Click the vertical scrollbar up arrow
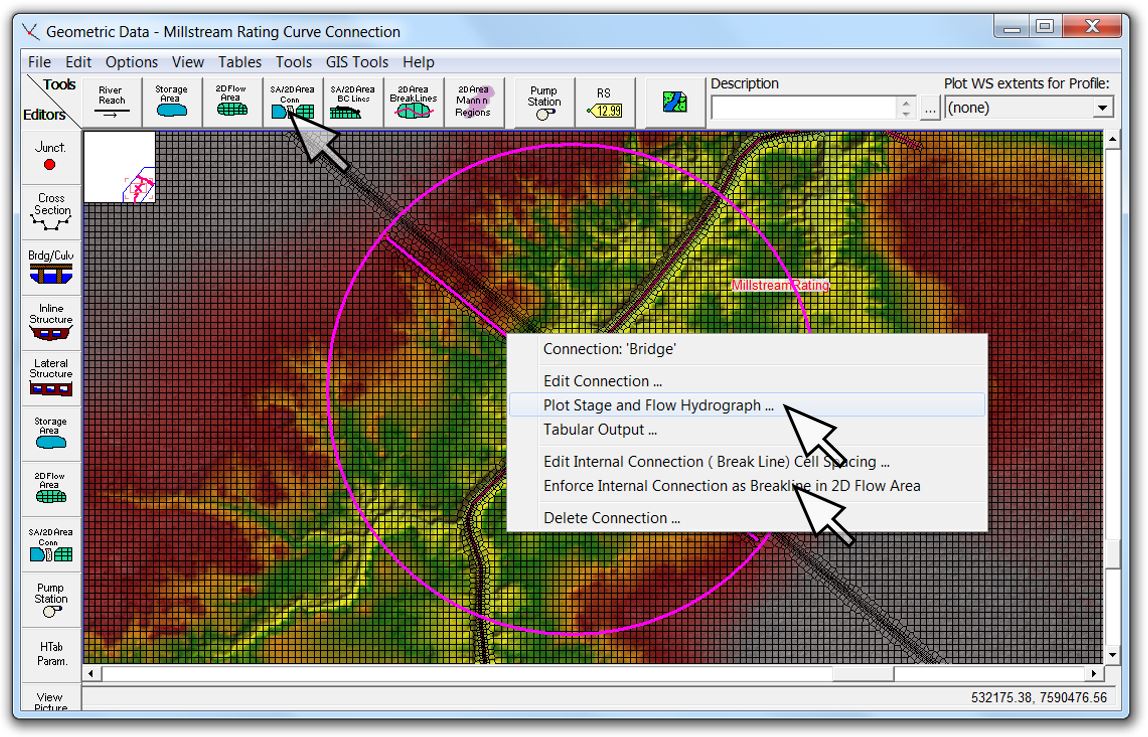1148x737 pixels. [x=1112, y=140]
